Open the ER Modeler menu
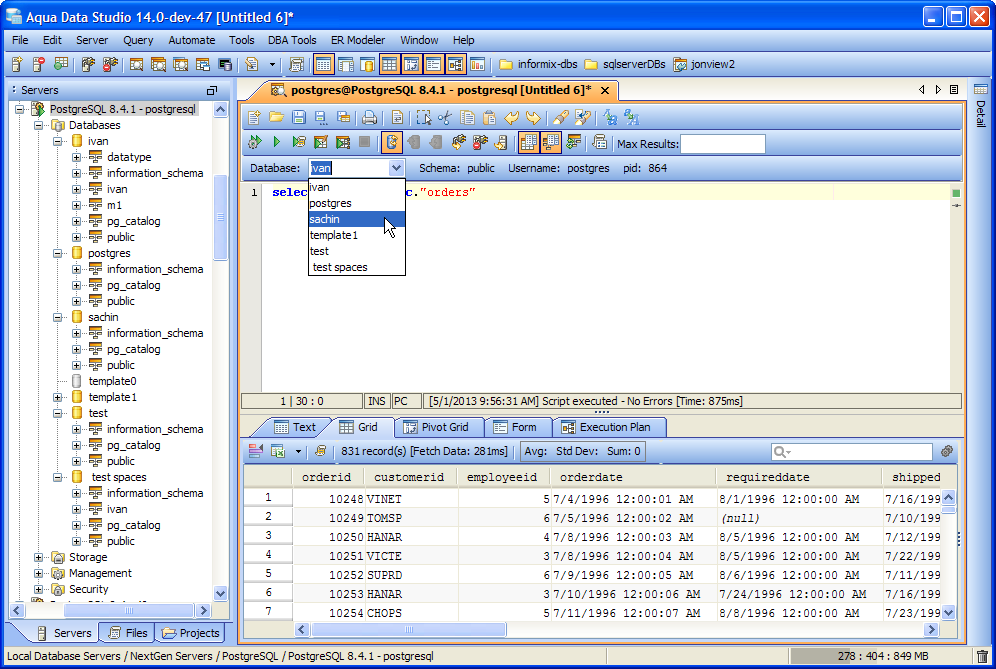 coord(358,40)
